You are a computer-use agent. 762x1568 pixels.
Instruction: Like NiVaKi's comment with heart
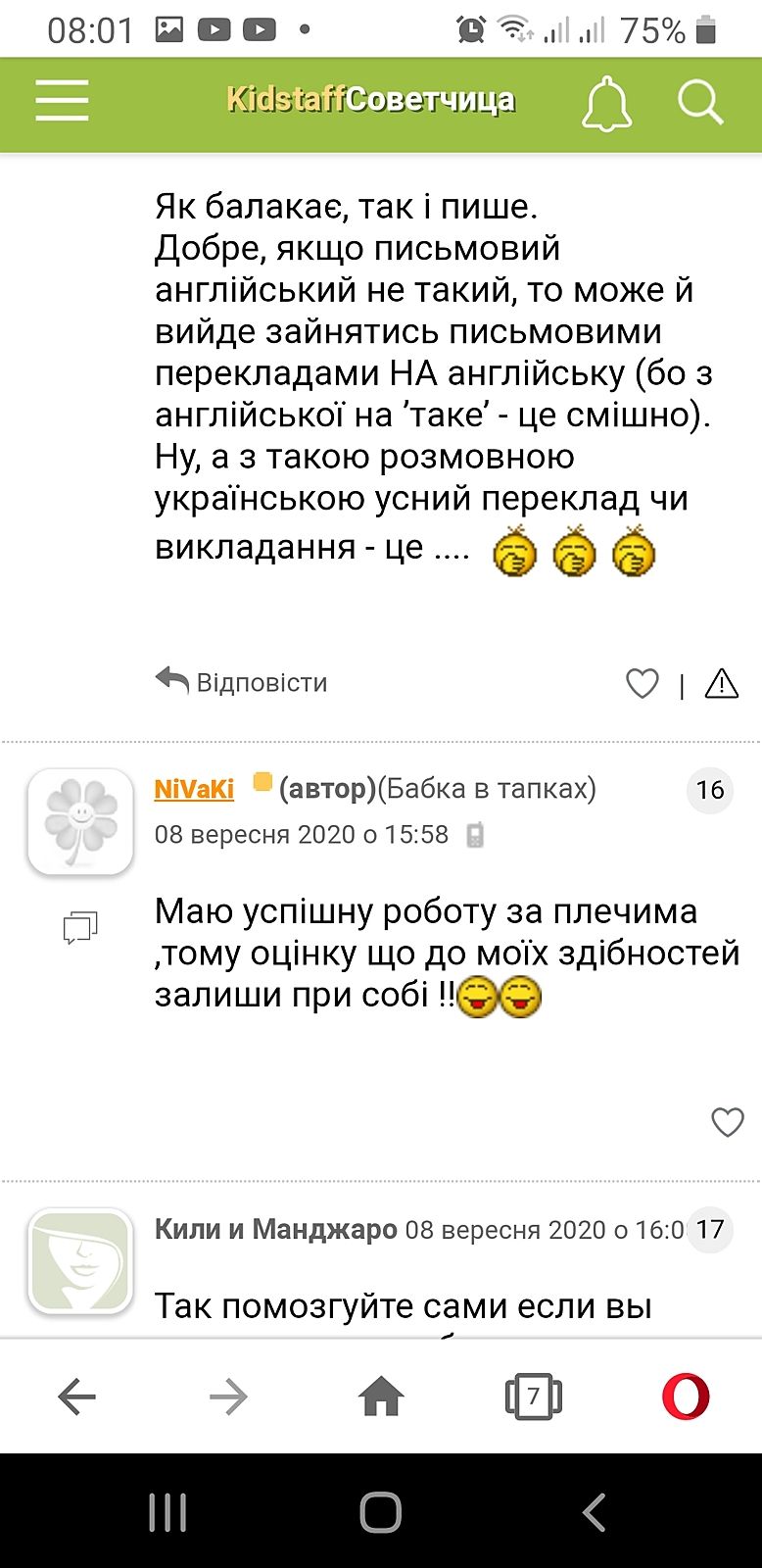(x=727, y=1122)
